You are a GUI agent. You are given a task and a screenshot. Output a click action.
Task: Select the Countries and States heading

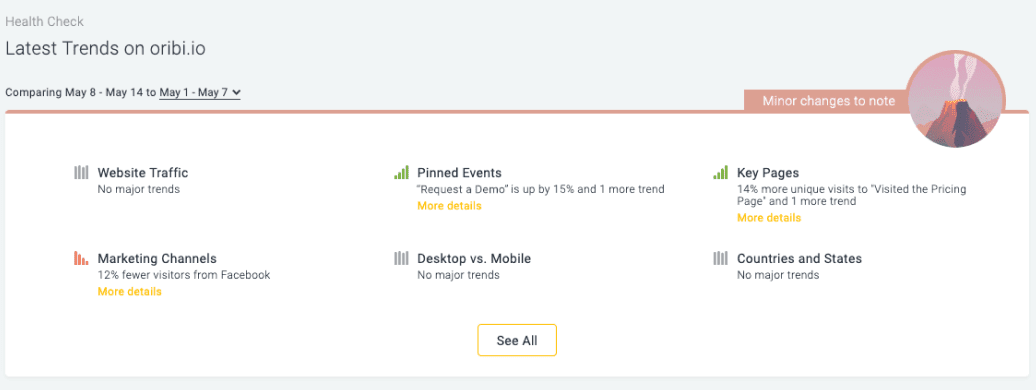tap(799, 259)
